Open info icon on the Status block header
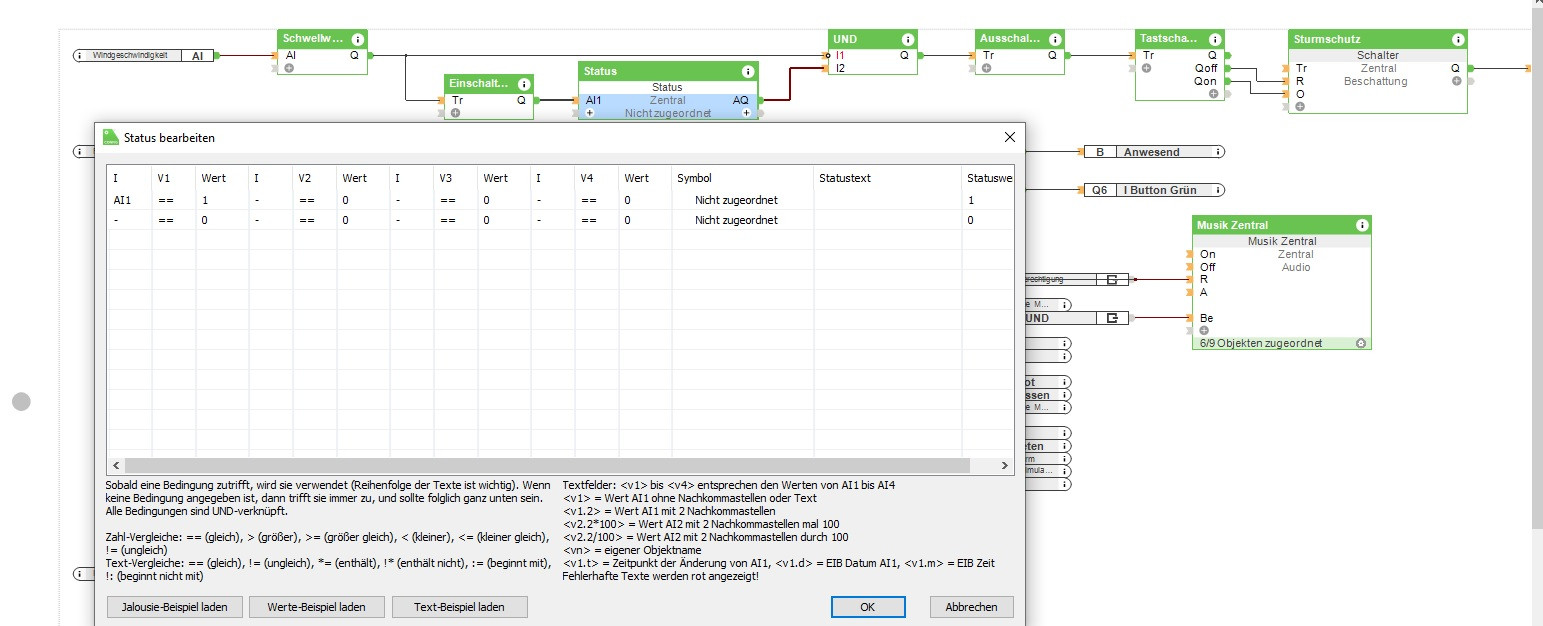The width and height of the screenshot is (1543, 626). point(747,72)
